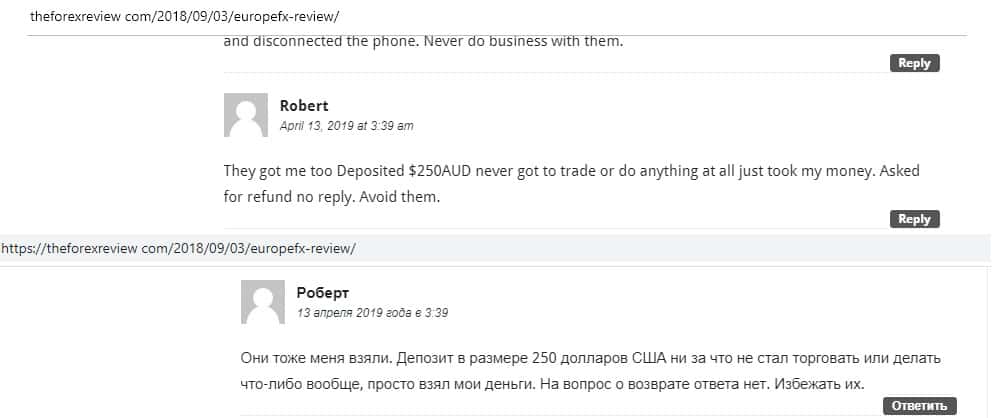The height and width of the screenshot is (418, 995).
Task: Click the Ответить button
Action: (x=919, y=406)
